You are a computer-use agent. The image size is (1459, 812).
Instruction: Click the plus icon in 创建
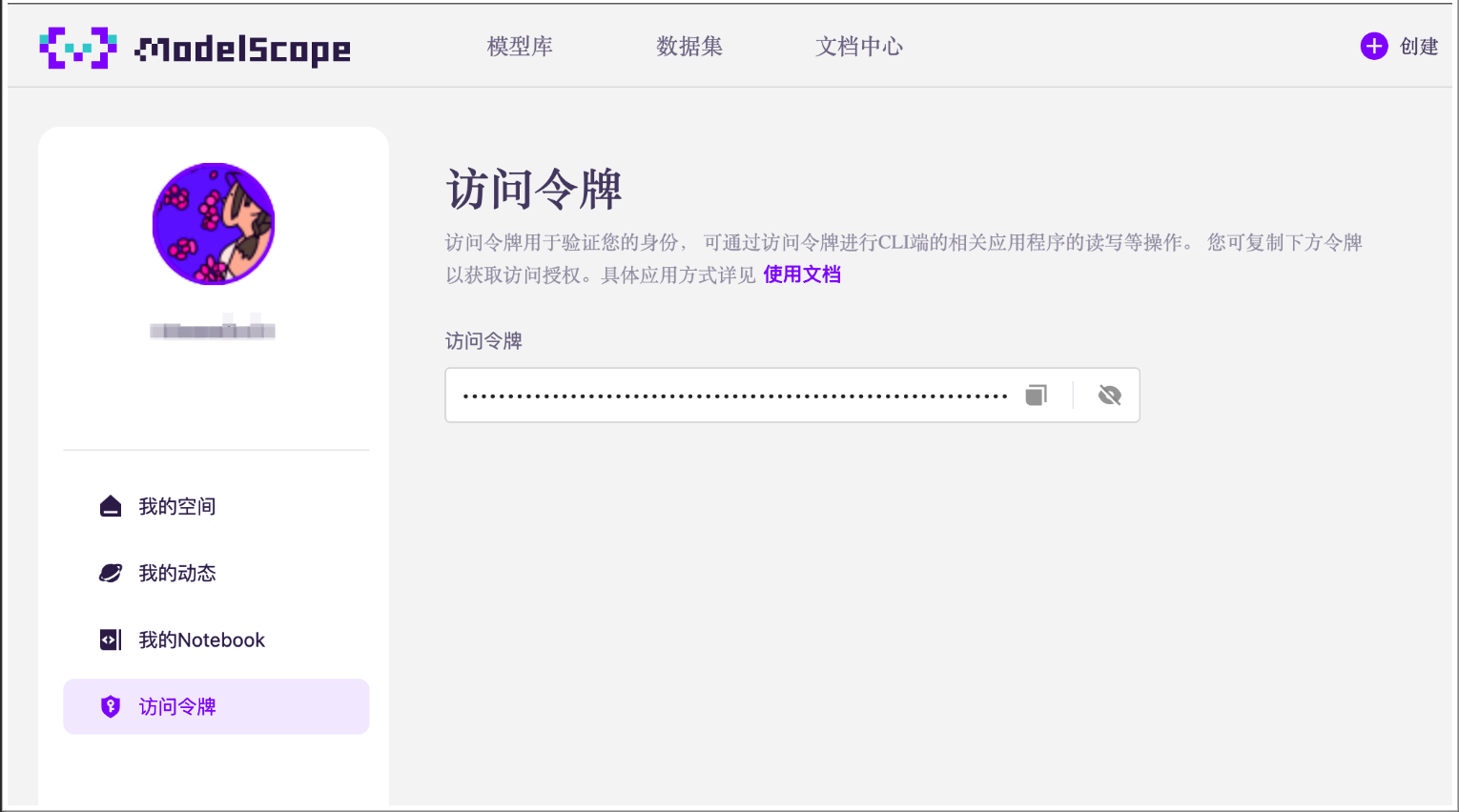click(1373, 45)
